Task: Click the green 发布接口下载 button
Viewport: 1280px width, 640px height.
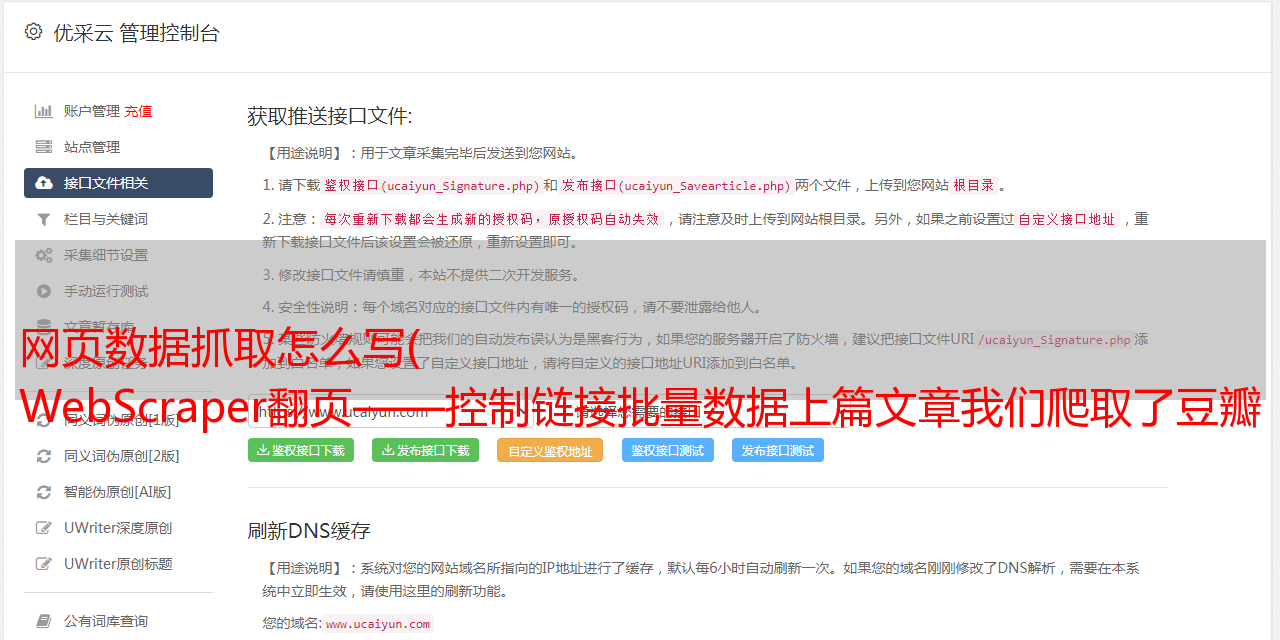Action: (x=425, y=450)
